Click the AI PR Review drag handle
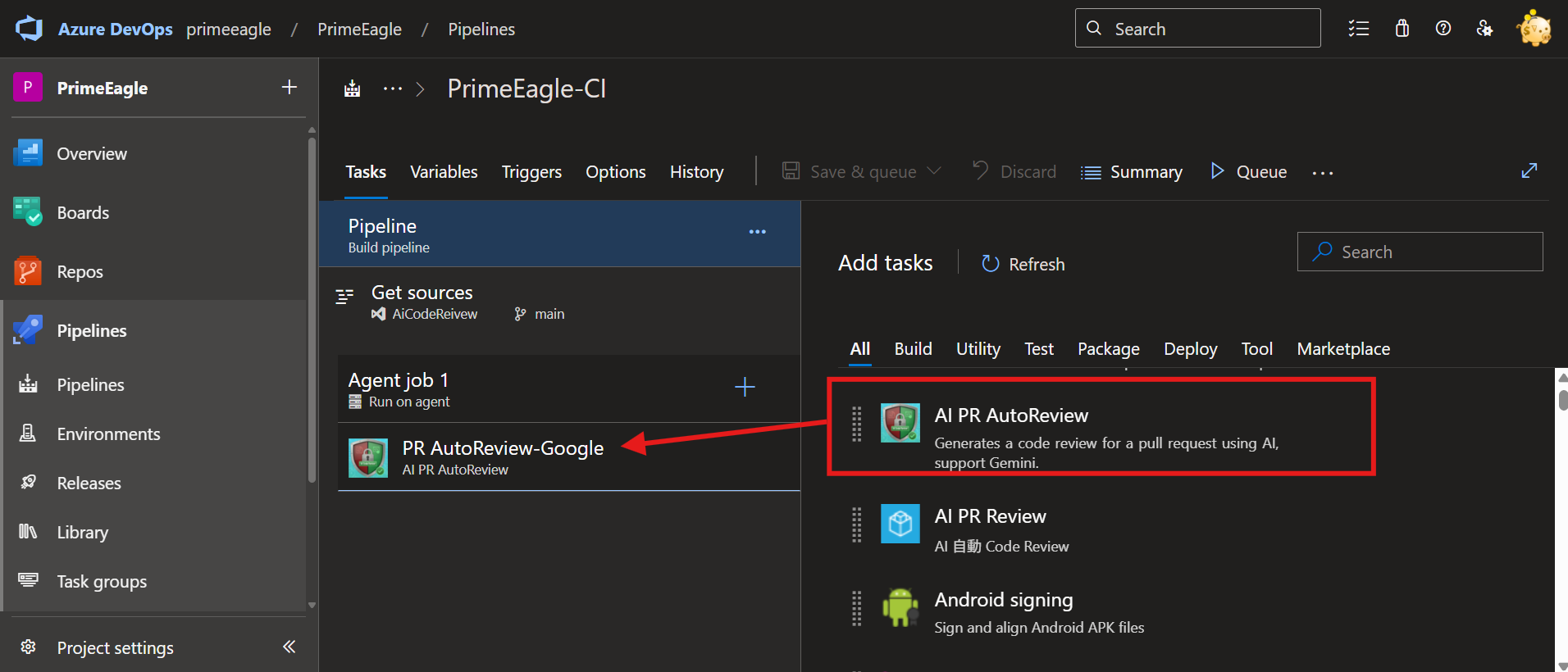 click(857, 524)
